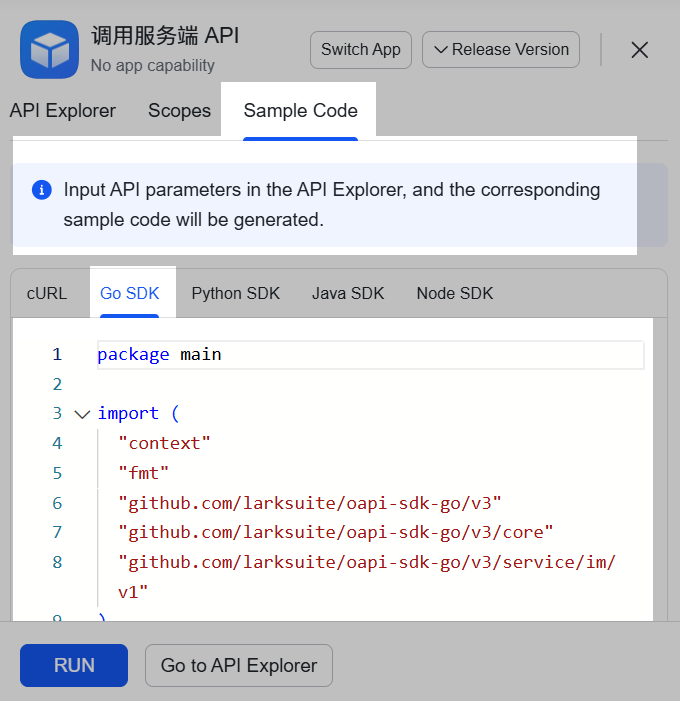Collapse the import block chevron on line 3
The width and height of the screenshot is (680, 701).
click(82, 414)
